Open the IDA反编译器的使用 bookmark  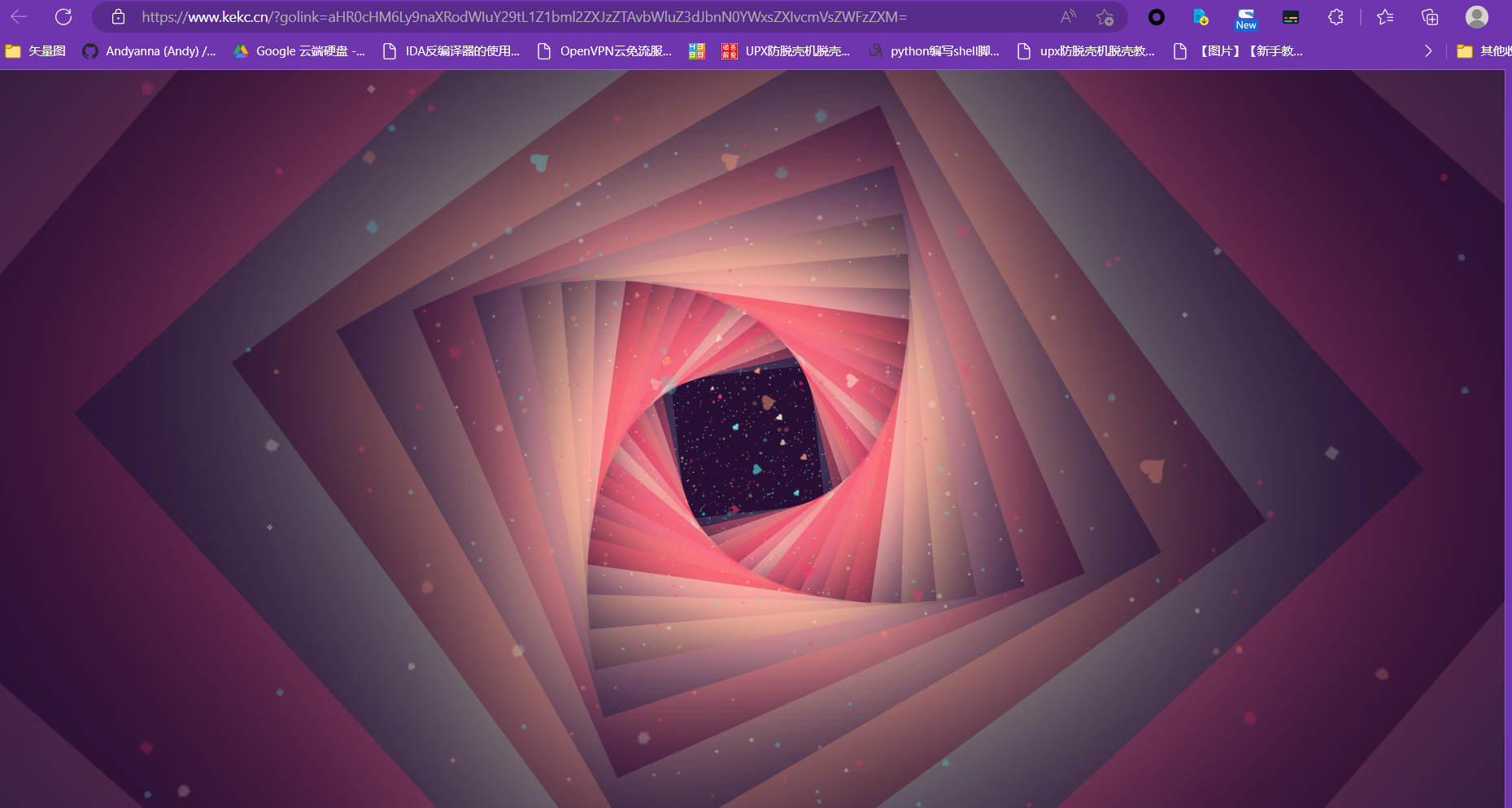451,51
